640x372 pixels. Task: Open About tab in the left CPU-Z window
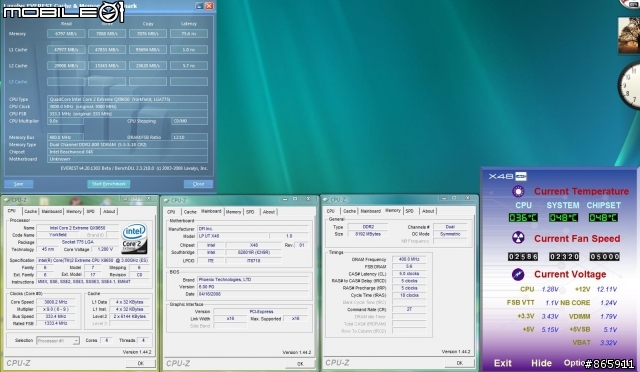pyautogui.click(x=109, y=211)
